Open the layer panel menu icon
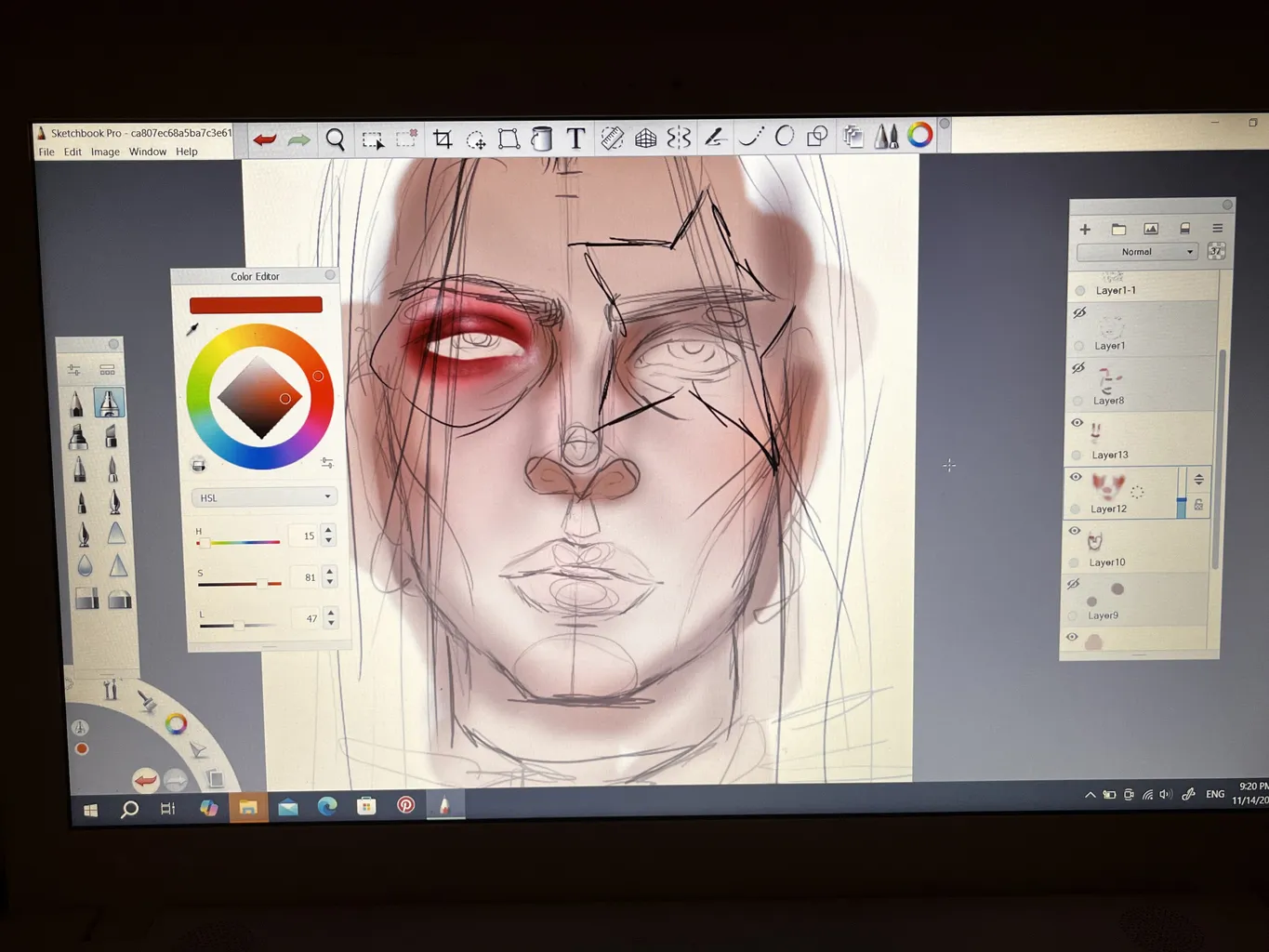Screen dimensions: 1269x952 pos(1217,228)
